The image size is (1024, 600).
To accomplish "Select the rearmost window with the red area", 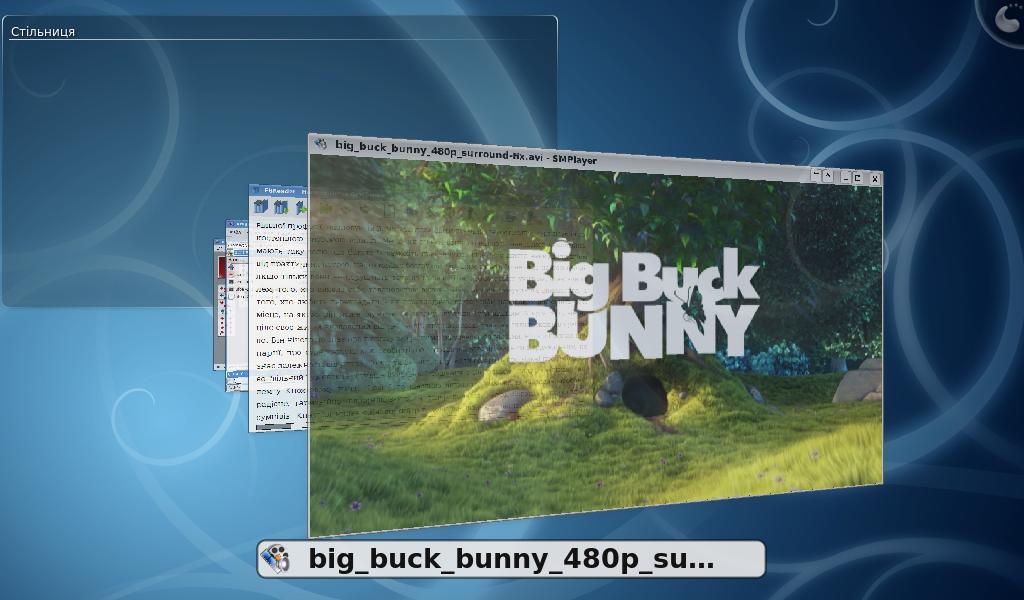I will coord(219,304).
